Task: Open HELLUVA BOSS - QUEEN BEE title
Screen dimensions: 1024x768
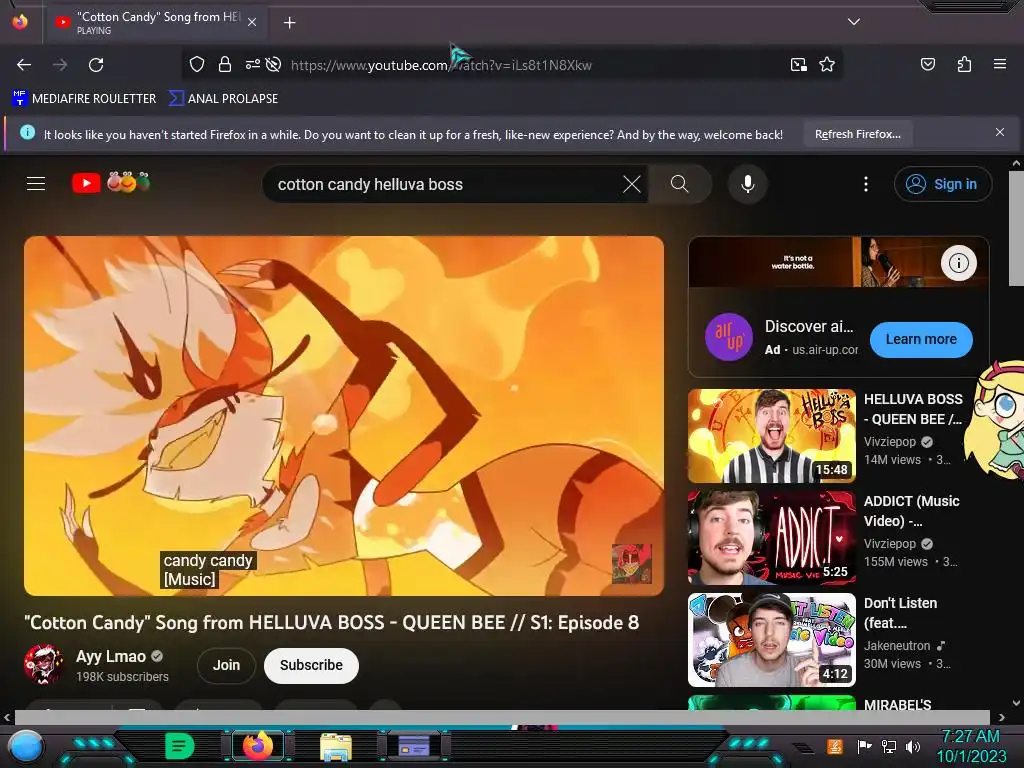Action: pyautogui.click(x=912, y=409)
